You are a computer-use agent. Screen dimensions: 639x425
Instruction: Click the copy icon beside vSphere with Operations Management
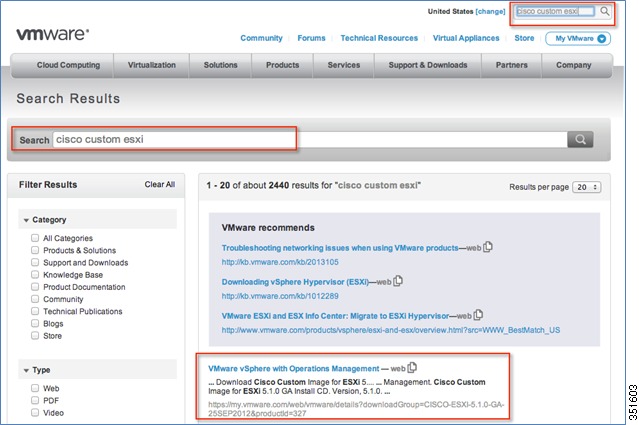(412, 368)
